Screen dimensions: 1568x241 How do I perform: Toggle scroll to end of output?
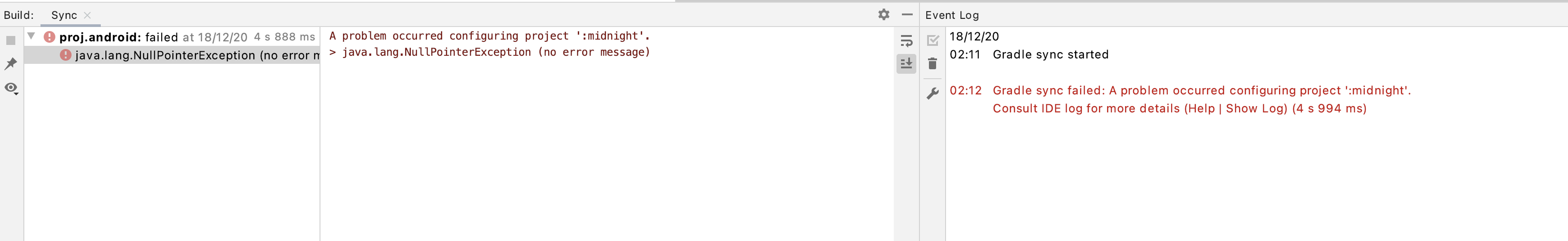coord(906,63)
